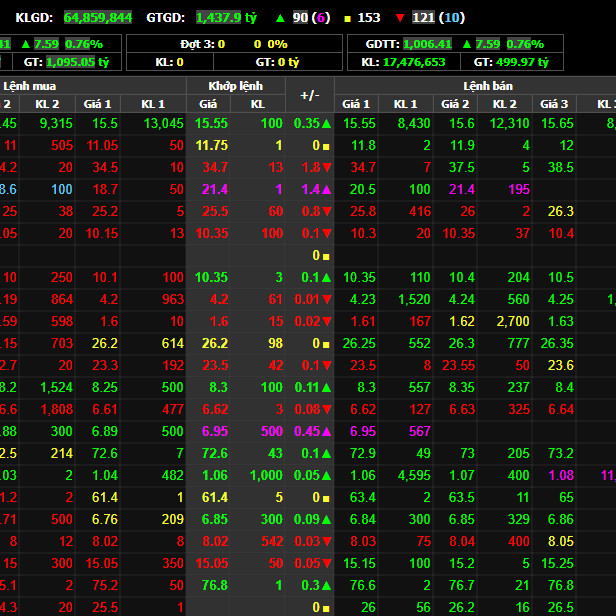Click matched price 15.55 in Khớp lệnh column
Viewport: 616px width, 616px height.
[x=211, y=123]
